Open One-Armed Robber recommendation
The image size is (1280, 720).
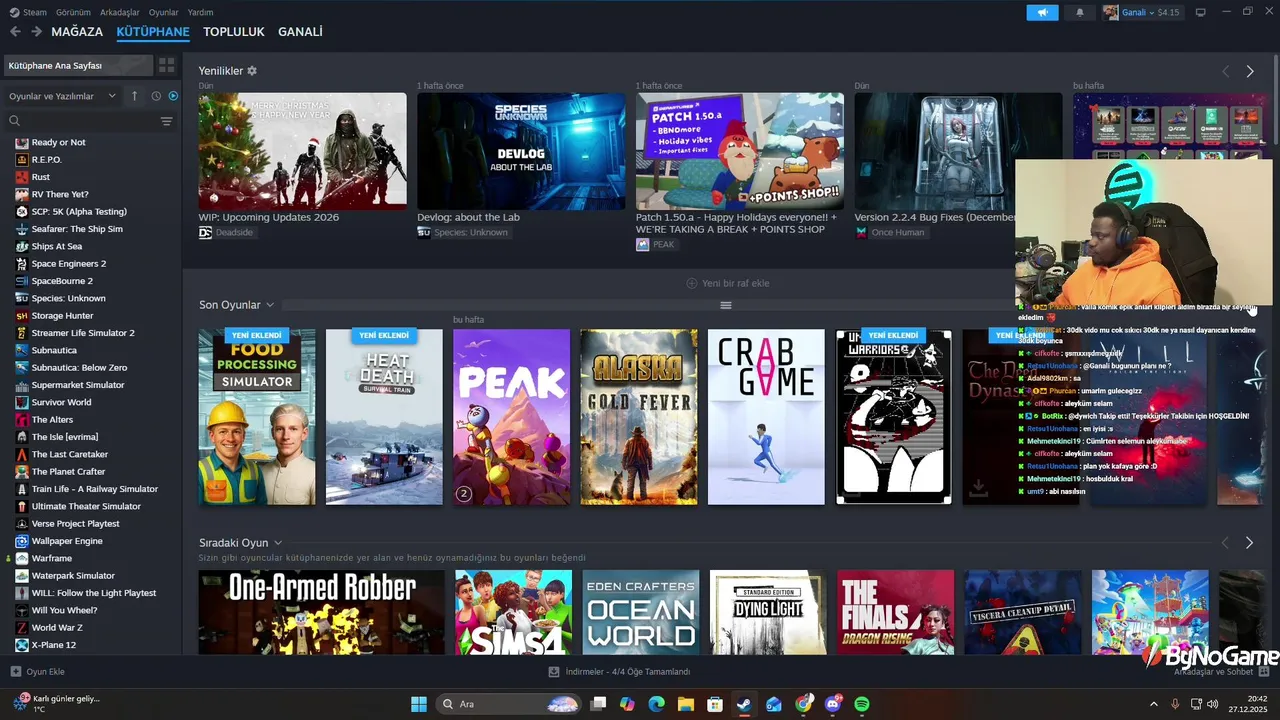click(x=321, y=612)
